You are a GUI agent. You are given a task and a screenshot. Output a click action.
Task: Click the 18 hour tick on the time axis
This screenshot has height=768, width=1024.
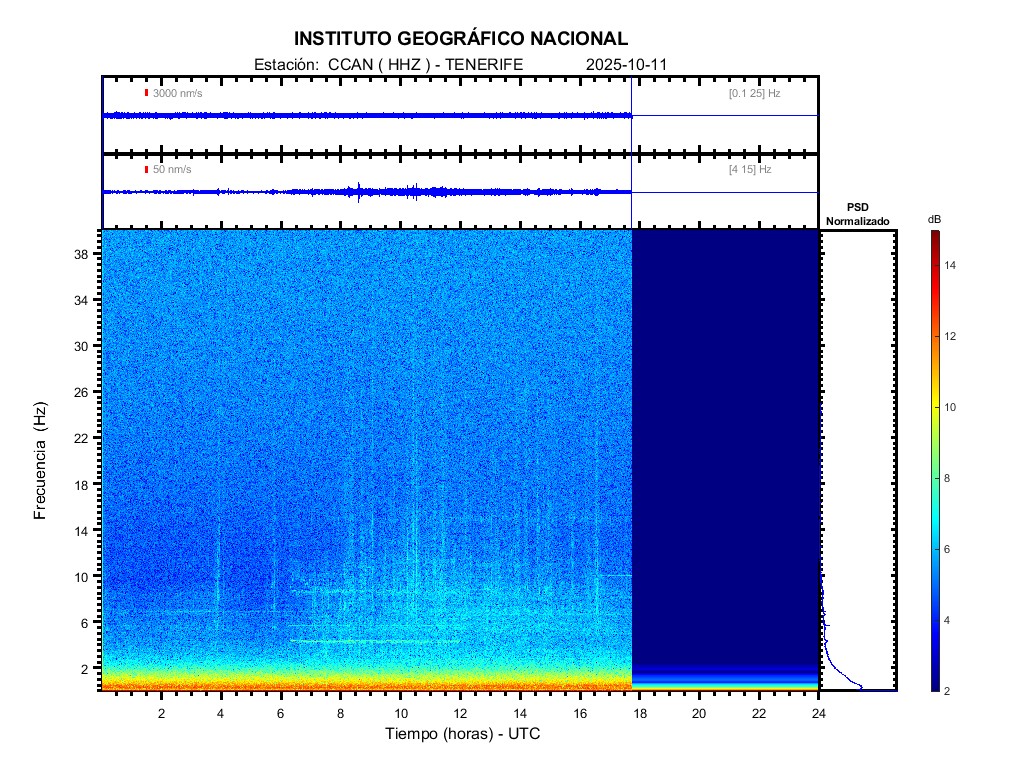click(x=639, y=713)
